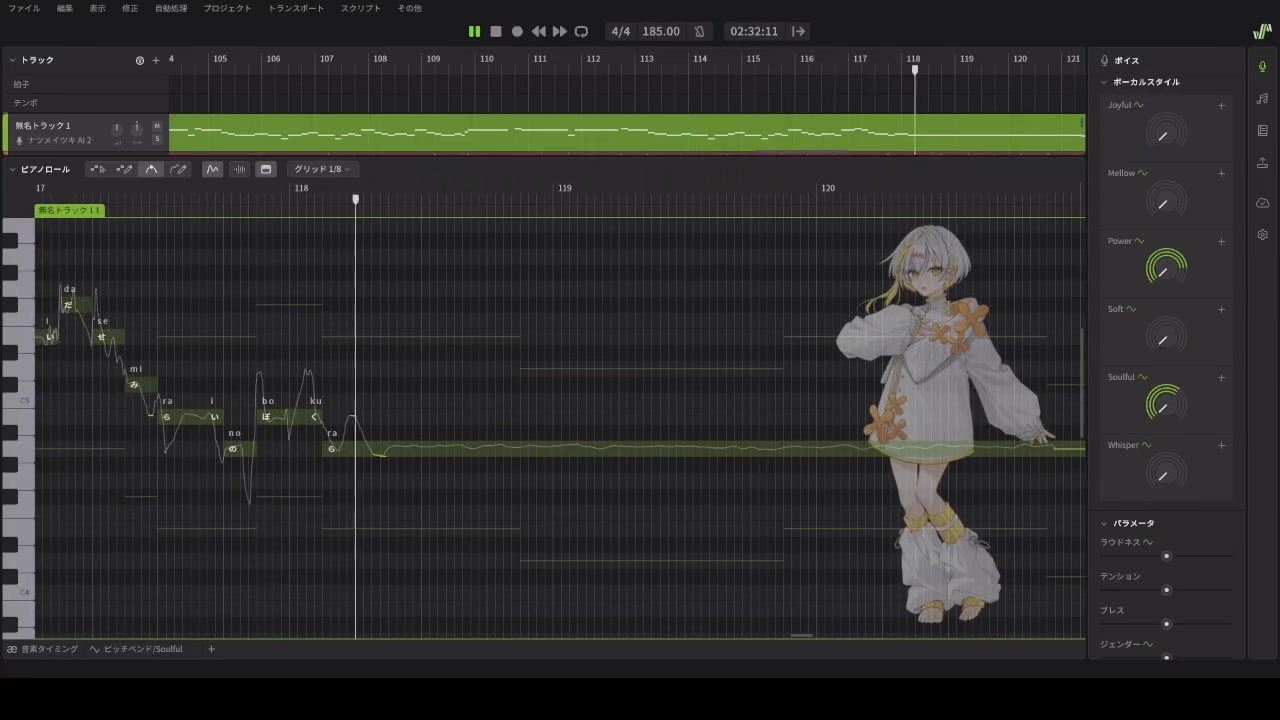Toggle the loop playback button
Screen dimensions: 1280x720
point(581,31)
